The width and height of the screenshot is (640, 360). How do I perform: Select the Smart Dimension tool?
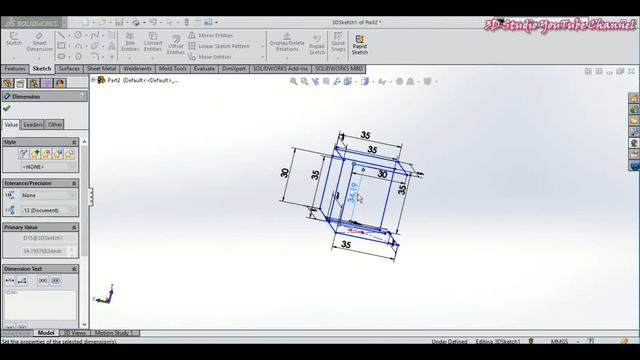coord(40,42)
